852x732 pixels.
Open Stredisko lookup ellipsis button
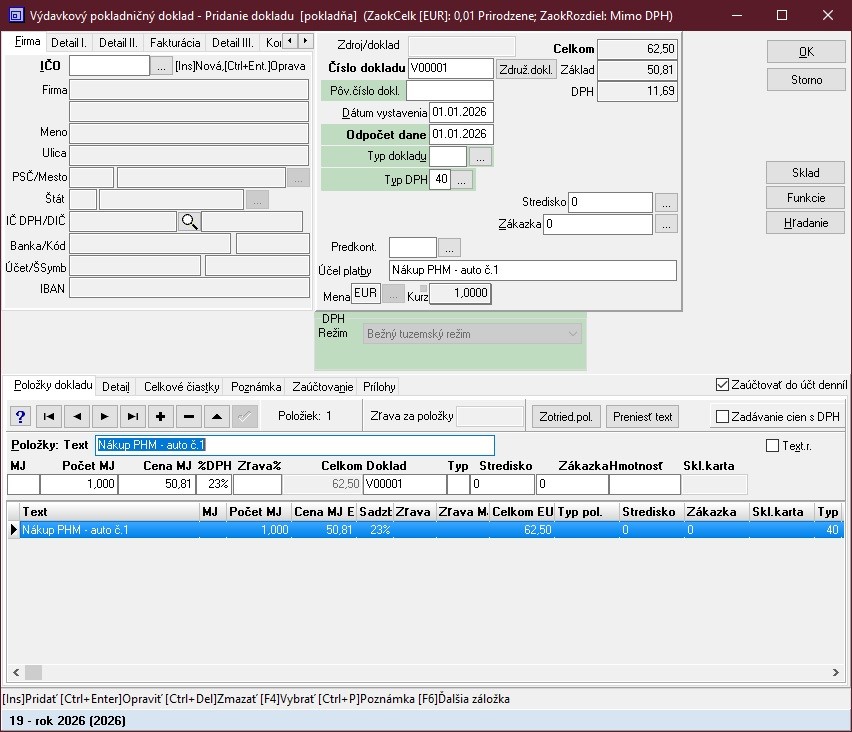[666, 203]
